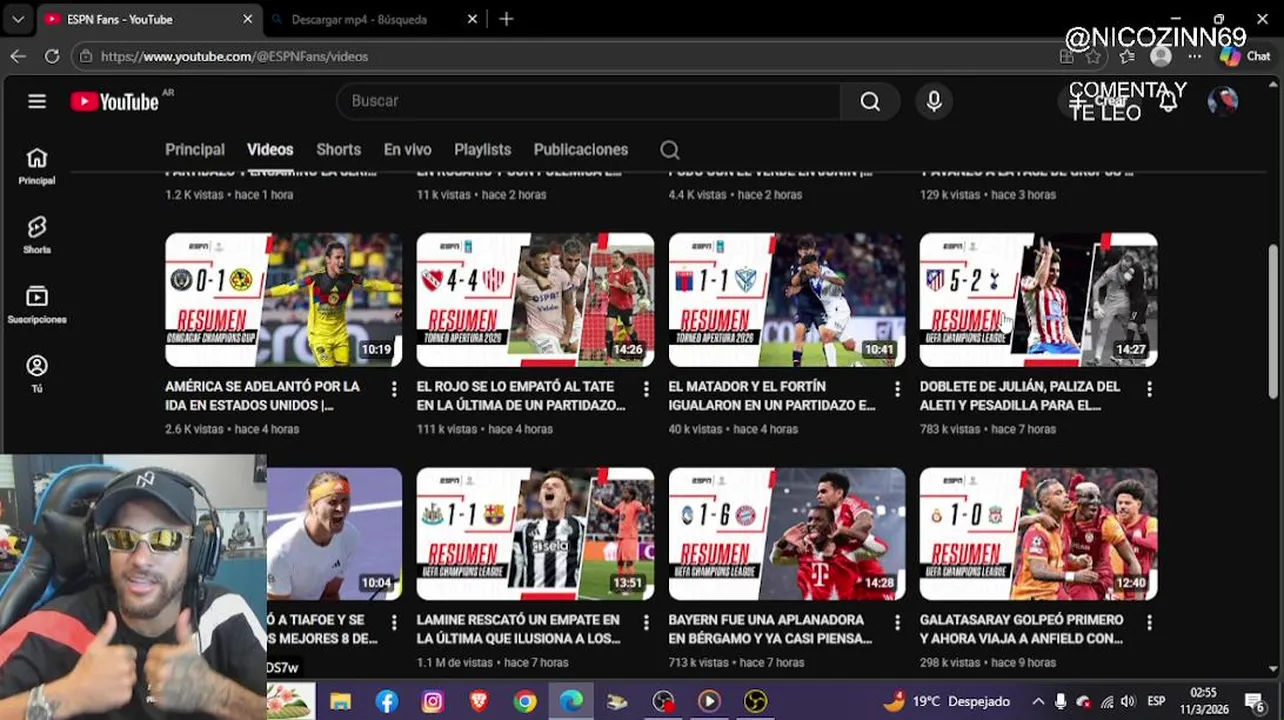
Task: Open options for the América se adelantó video
Action: tap(394, 388)
